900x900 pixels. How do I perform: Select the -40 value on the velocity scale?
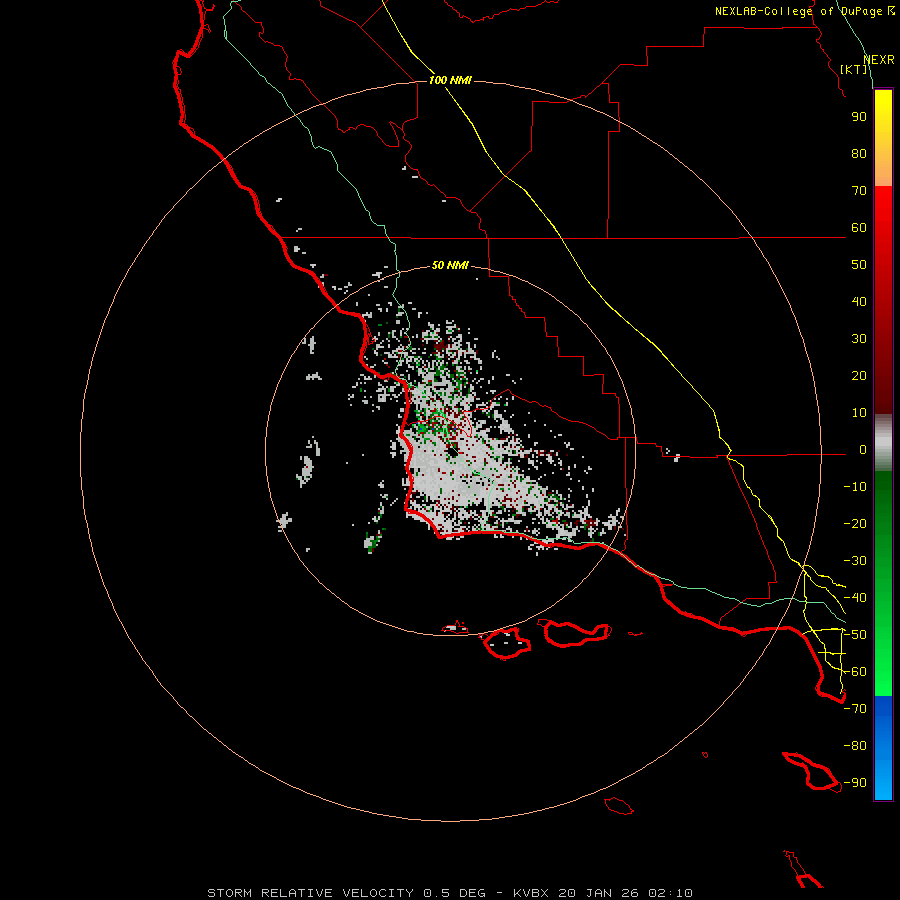pos(855,598)
